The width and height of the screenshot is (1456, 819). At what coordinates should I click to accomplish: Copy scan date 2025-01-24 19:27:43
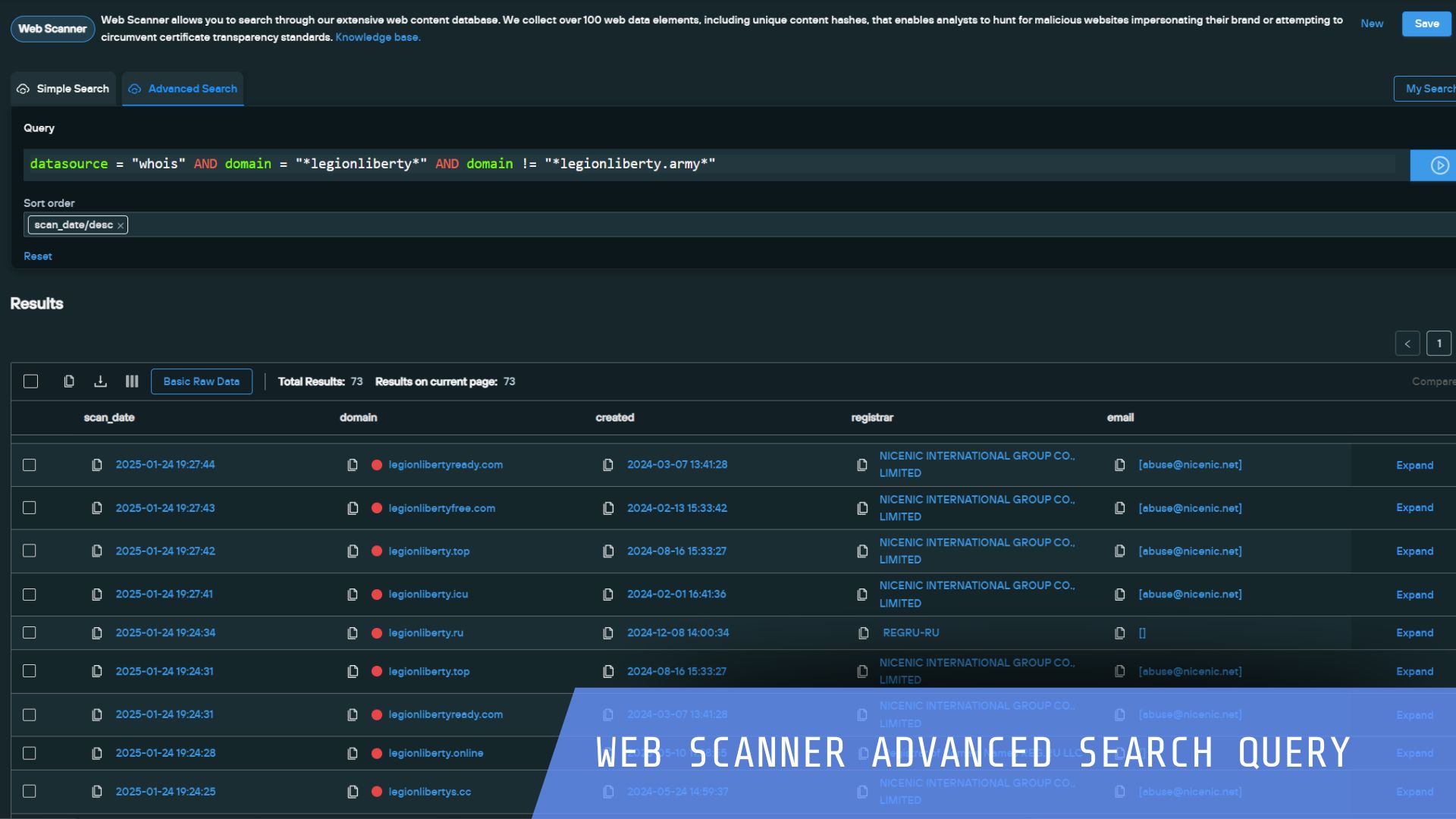pos(97,508)
